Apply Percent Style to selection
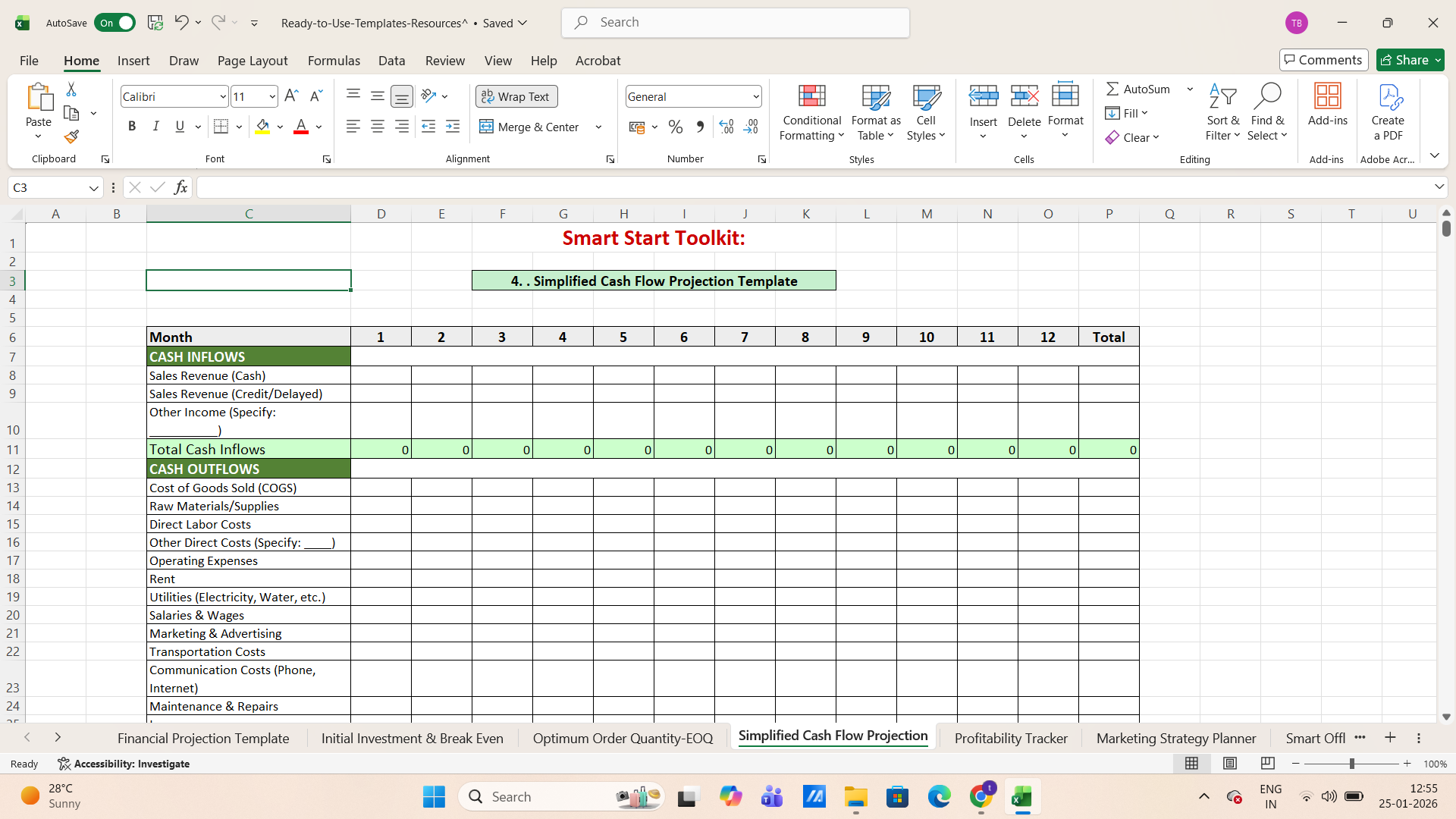The height and width of the screenshot is (819, 1456). point(675,127)
